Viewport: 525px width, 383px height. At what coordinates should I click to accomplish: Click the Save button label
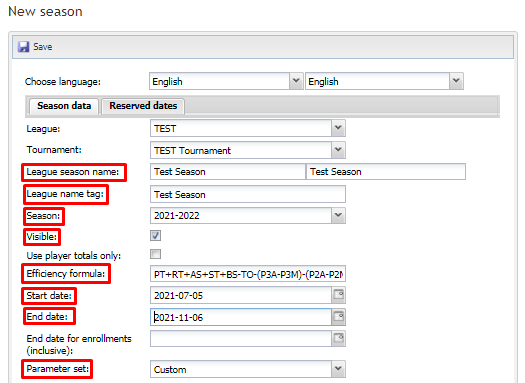(x=43, y=47)
